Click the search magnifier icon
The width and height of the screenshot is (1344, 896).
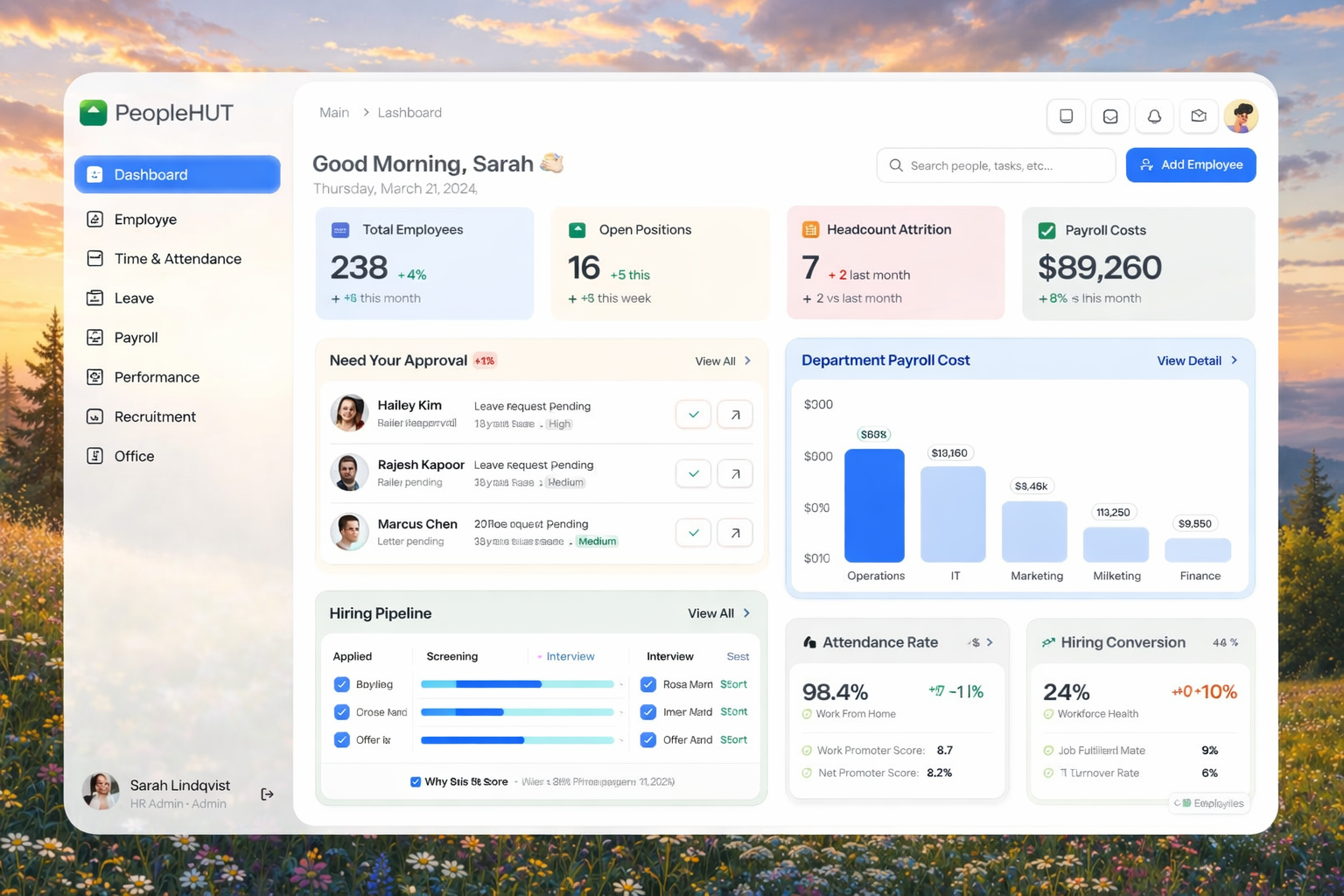click(896, 165)
